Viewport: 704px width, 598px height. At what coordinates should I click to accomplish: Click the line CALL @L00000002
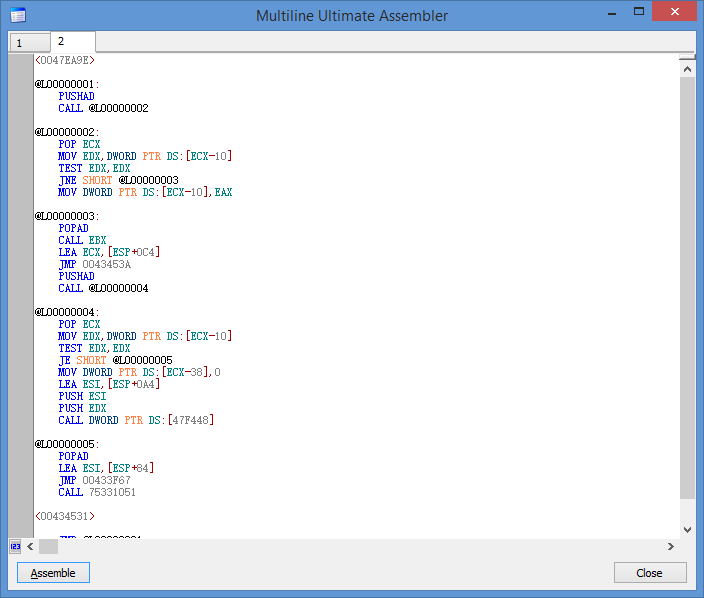[x=103, y=108]
